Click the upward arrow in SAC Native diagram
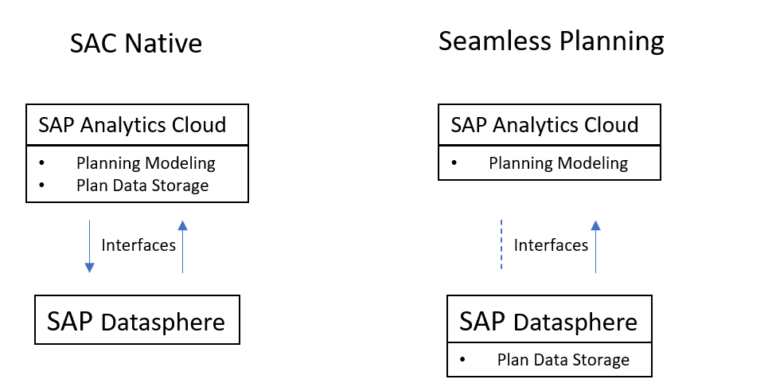This screenshot has height=391, width=768. coord(183,246)
